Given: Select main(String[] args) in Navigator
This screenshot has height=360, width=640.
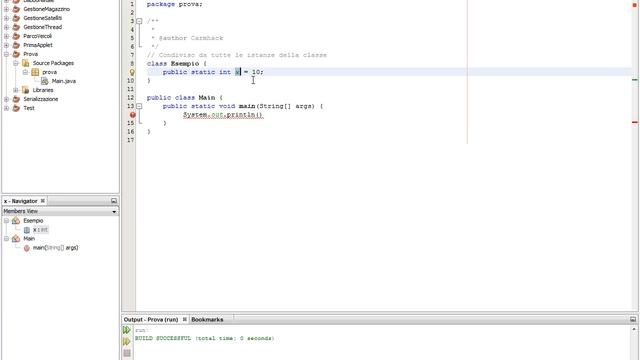Looking at the screenshot, I should click(x=56, y=248).
